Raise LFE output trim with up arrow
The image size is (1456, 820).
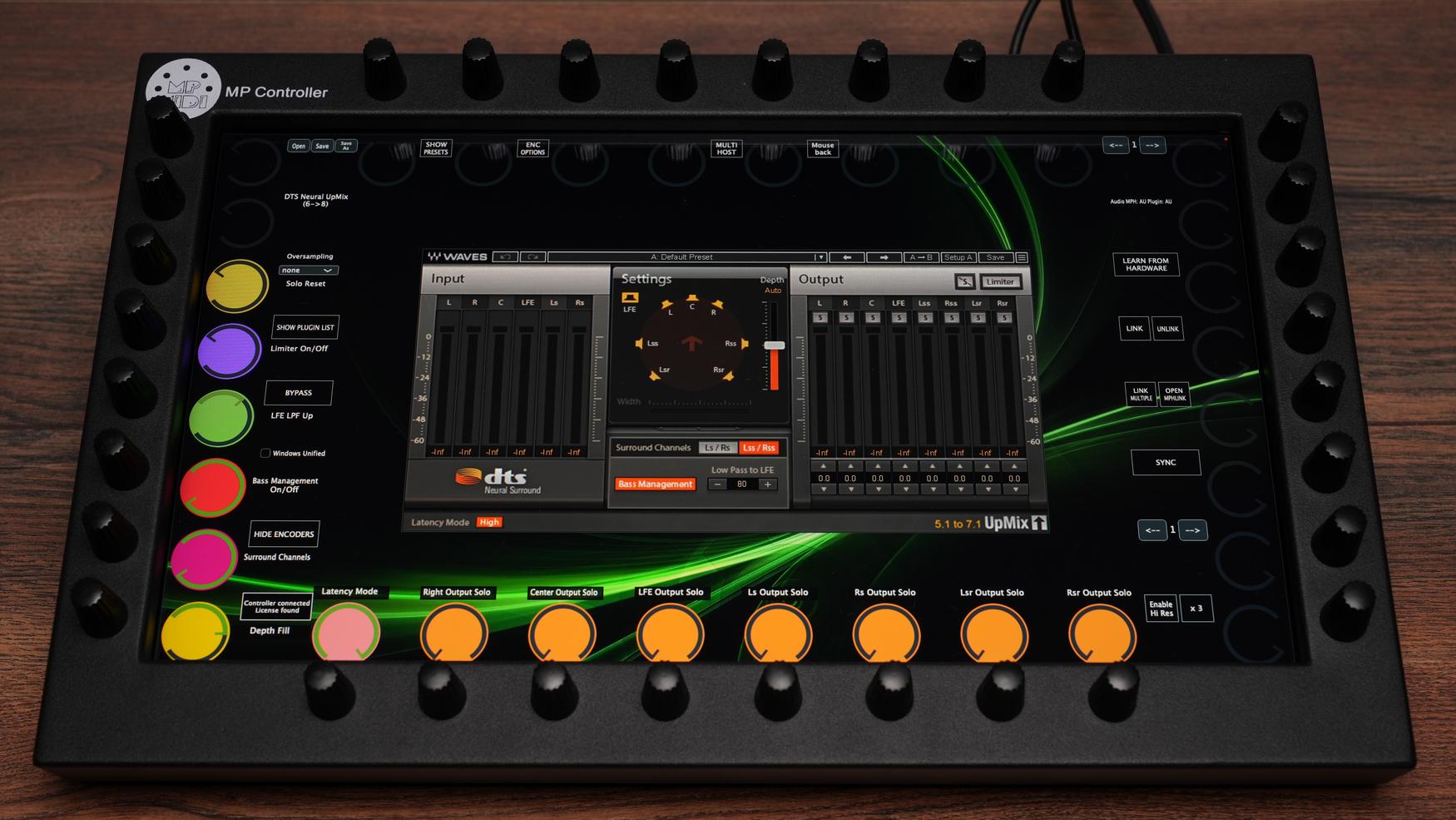[904, 466]
